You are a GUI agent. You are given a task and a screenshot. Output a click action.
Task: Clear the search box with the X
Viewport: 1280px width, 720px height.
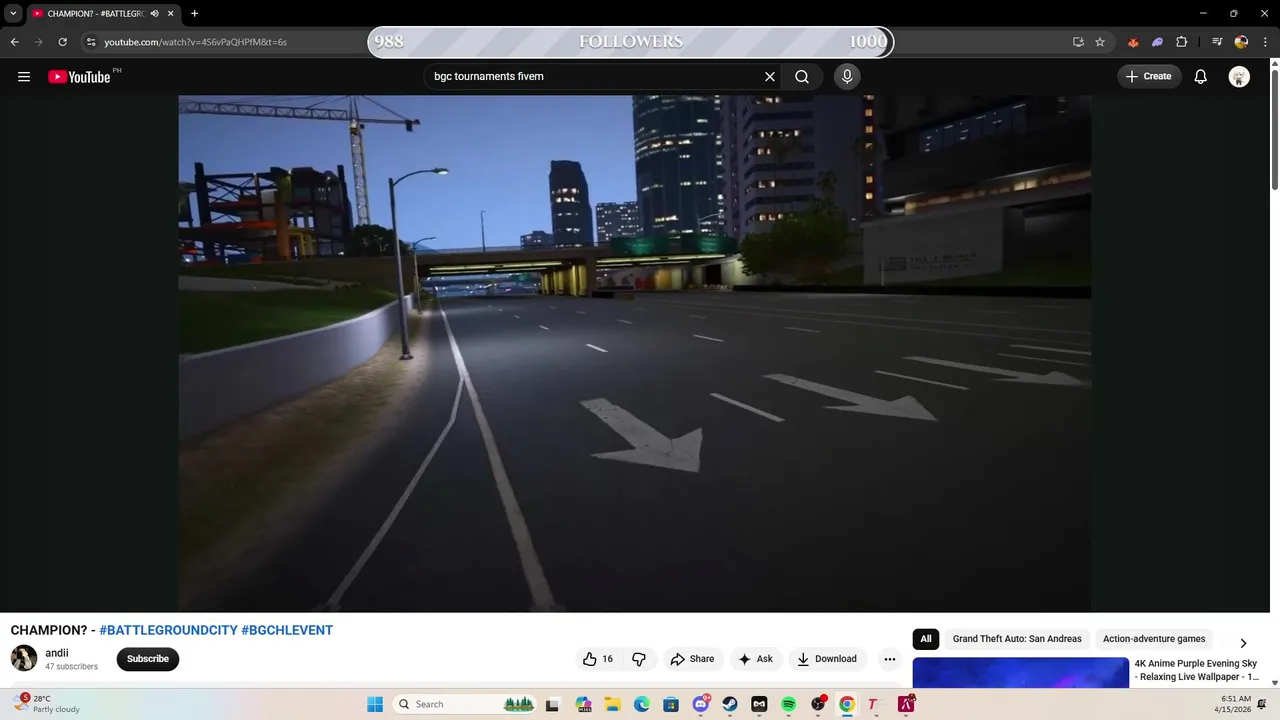pos(770,77)
